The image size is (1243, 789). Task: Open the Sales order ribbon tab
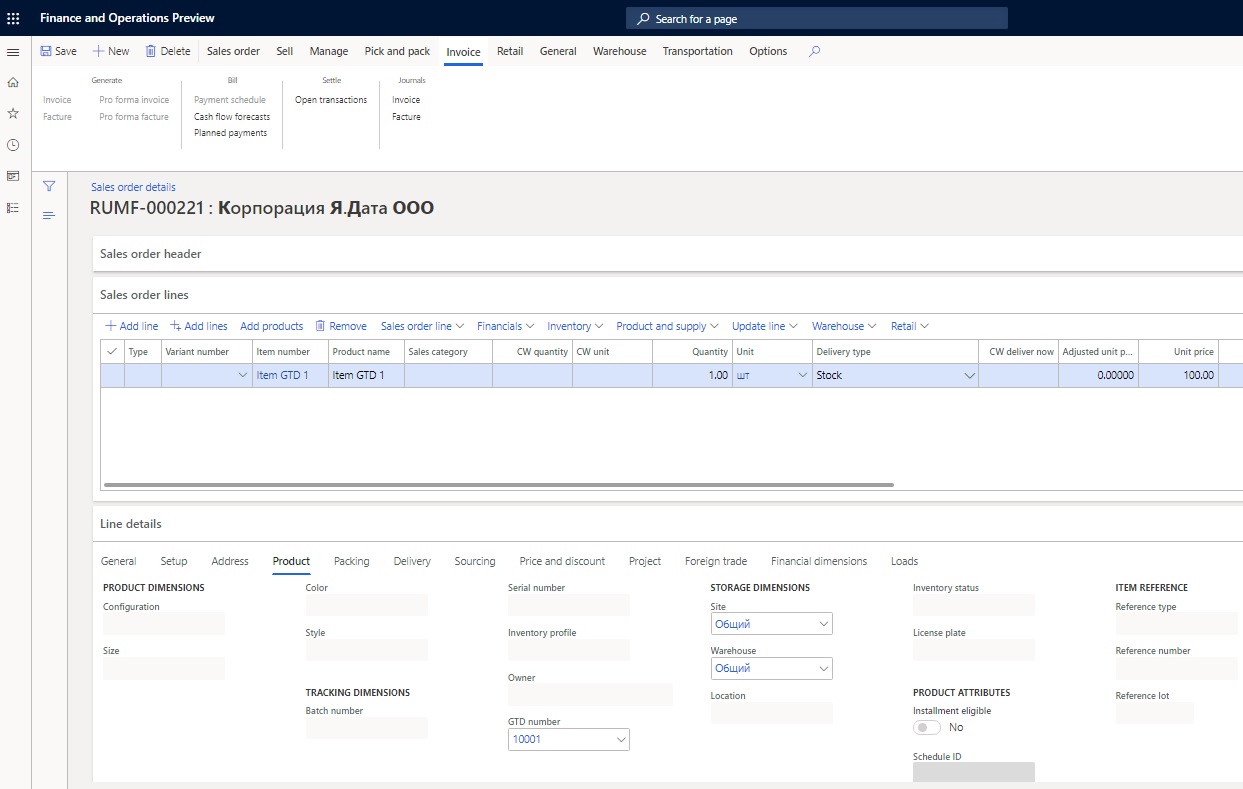coord(233,51)
